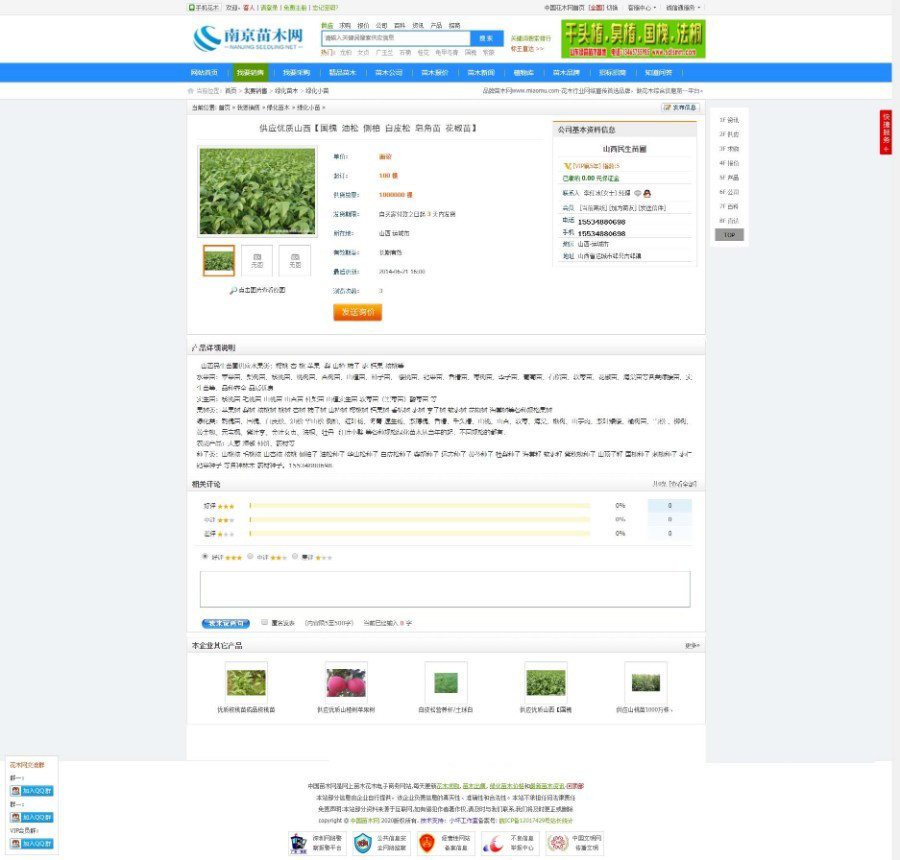The width and height of the screenshot is (900, 860).
Task: Select the one-star bad review radio button
Action: 295,556
